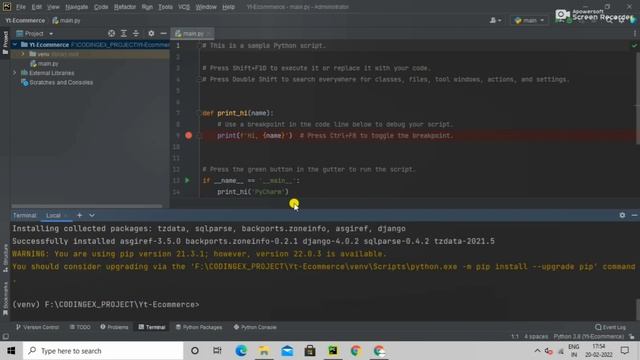Launch Microsoft Edge from taskbar
The image size is (640, 360).
241,351
